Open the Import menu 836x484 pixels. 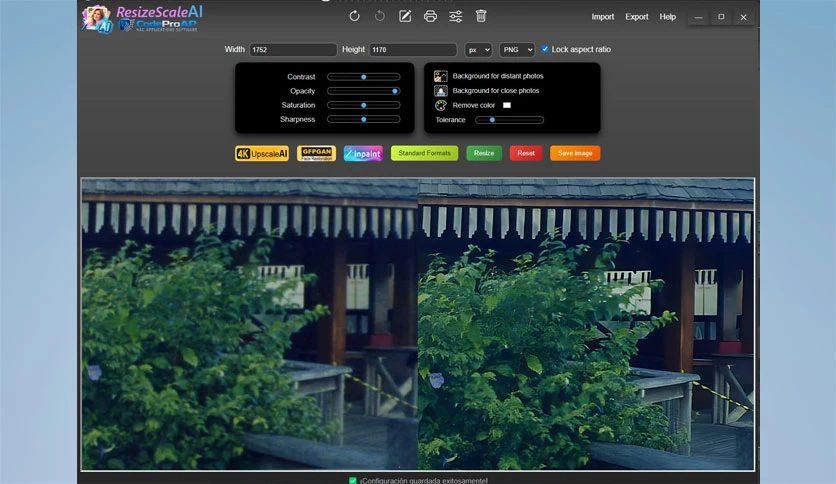[x=602, y=17]
